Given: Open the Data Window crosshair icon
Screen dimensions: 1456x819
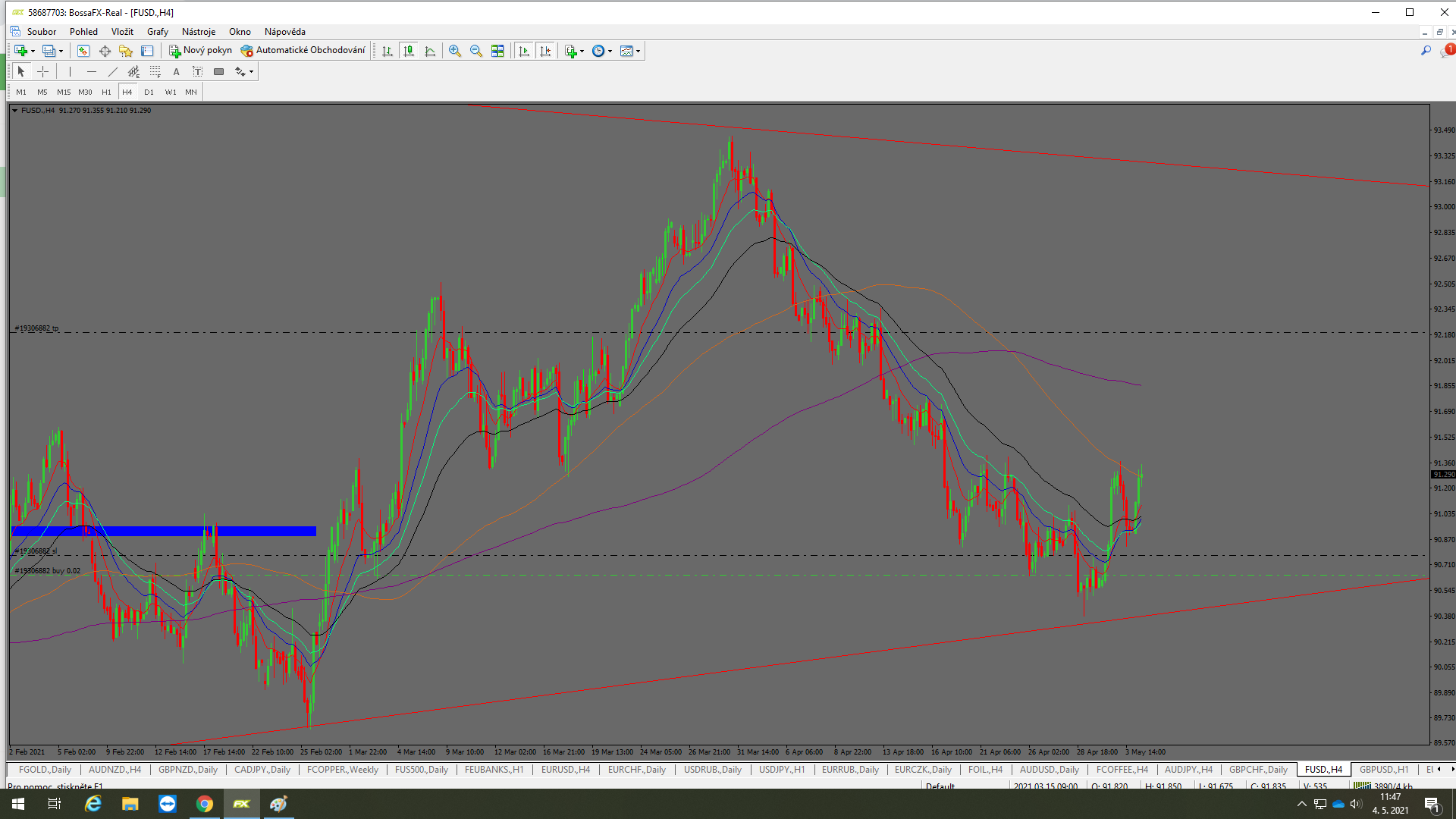Looking at the screenshot, I should point(105,51).
